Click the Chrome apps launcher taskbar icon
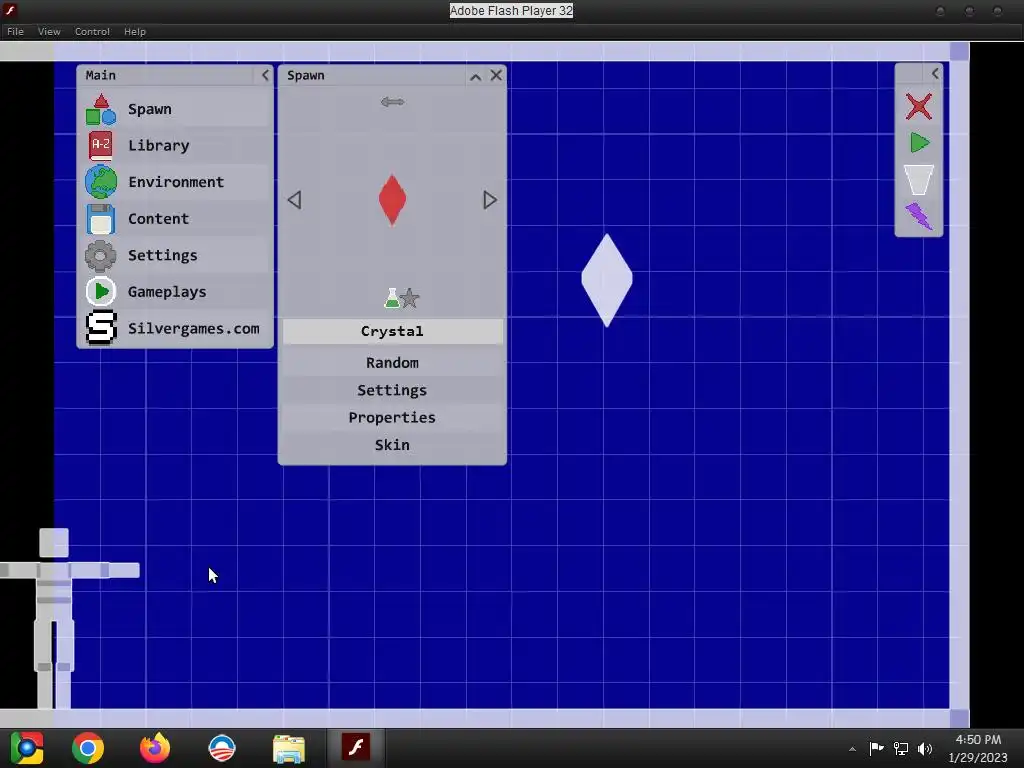Screen dimensions: 1024x768 click(x=27, y=748)
